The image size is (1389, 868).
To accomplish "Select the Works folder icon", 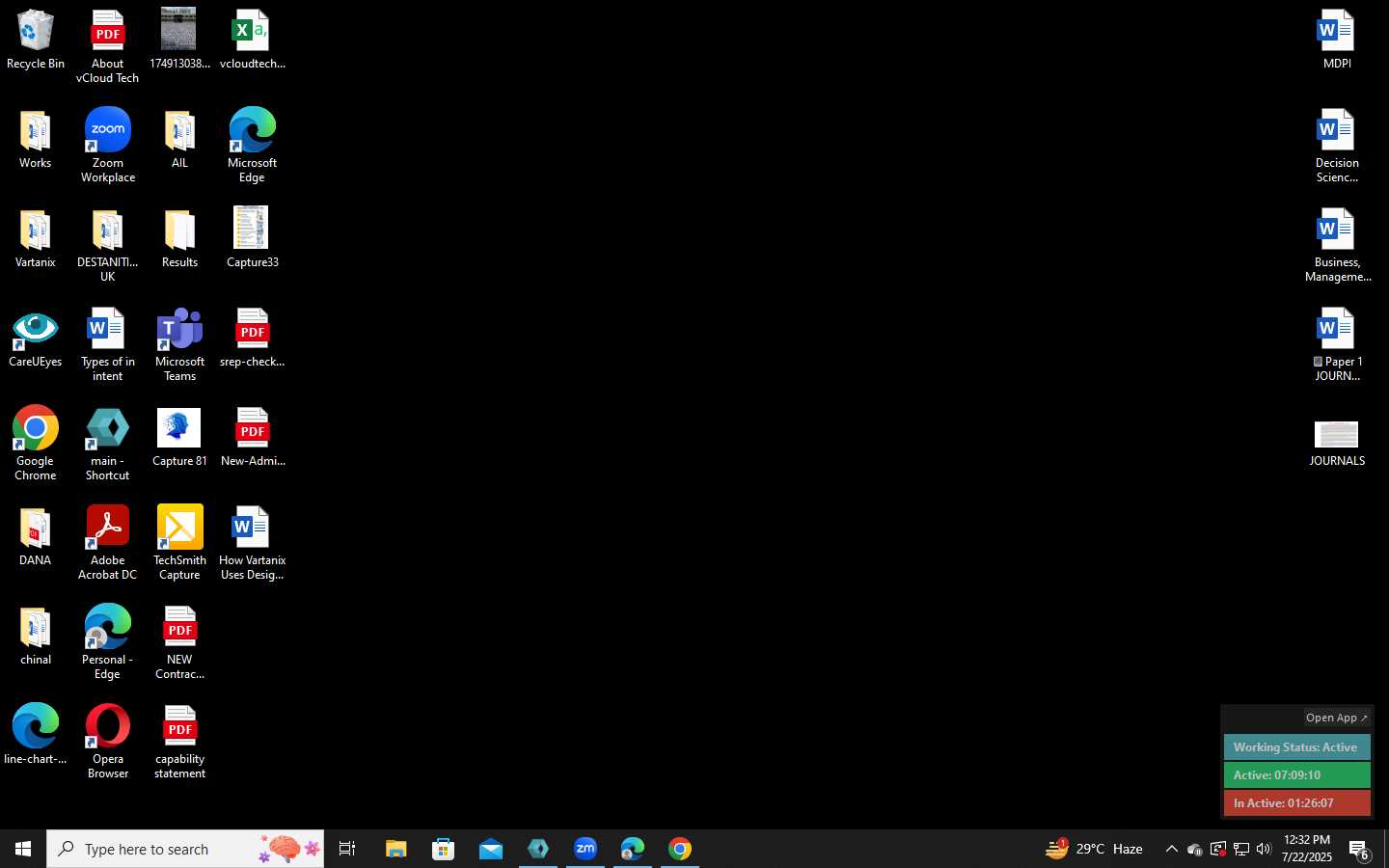I will [x=36, y=140].
